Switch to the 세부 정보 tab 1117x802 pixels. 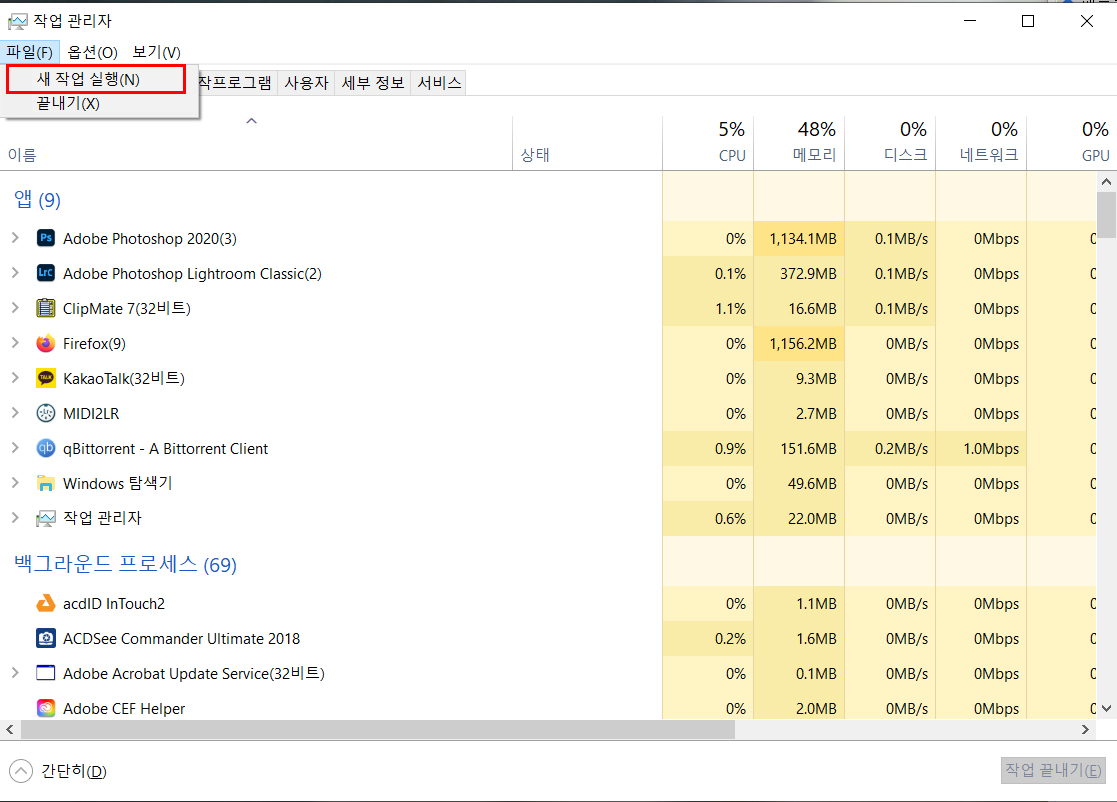pos(373,83)
